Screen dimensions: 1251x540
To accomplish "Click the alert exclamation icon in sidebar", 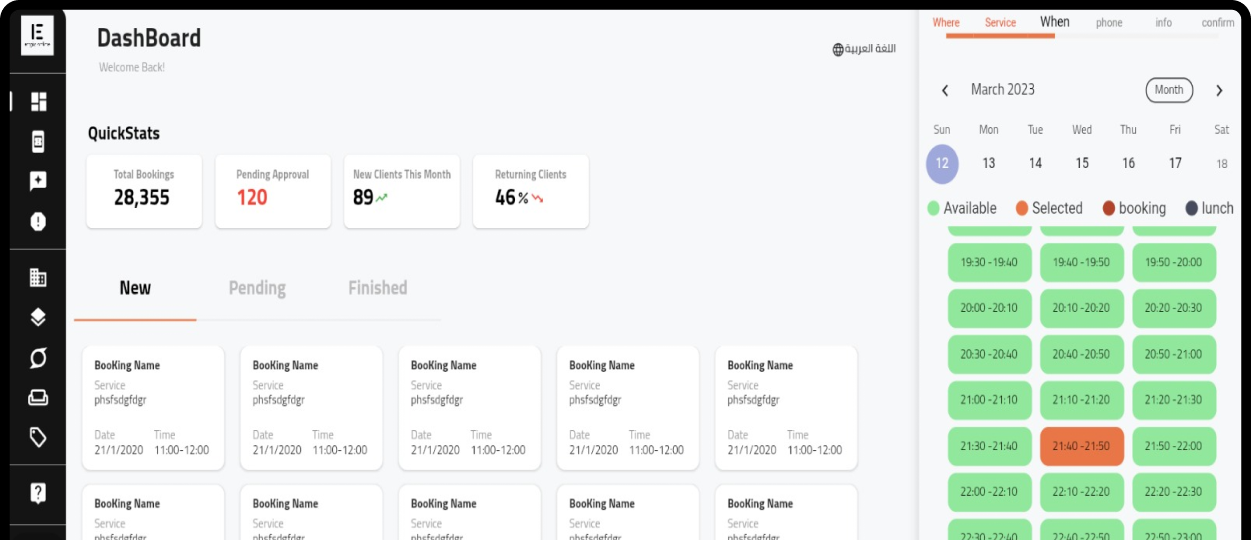I will tap(38, 222).
